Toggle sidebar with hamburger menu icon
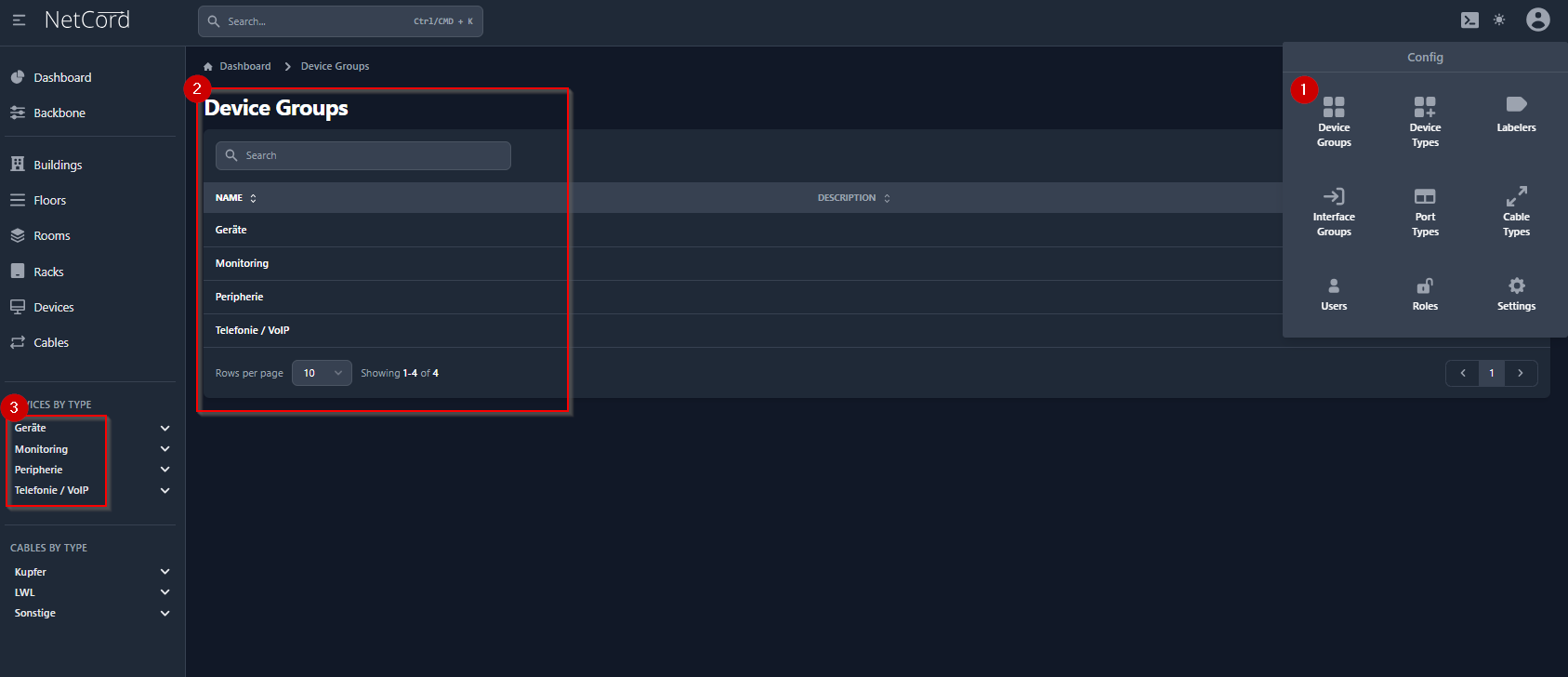The height and width of the screenshot is (677, 1568). (19, 20)
